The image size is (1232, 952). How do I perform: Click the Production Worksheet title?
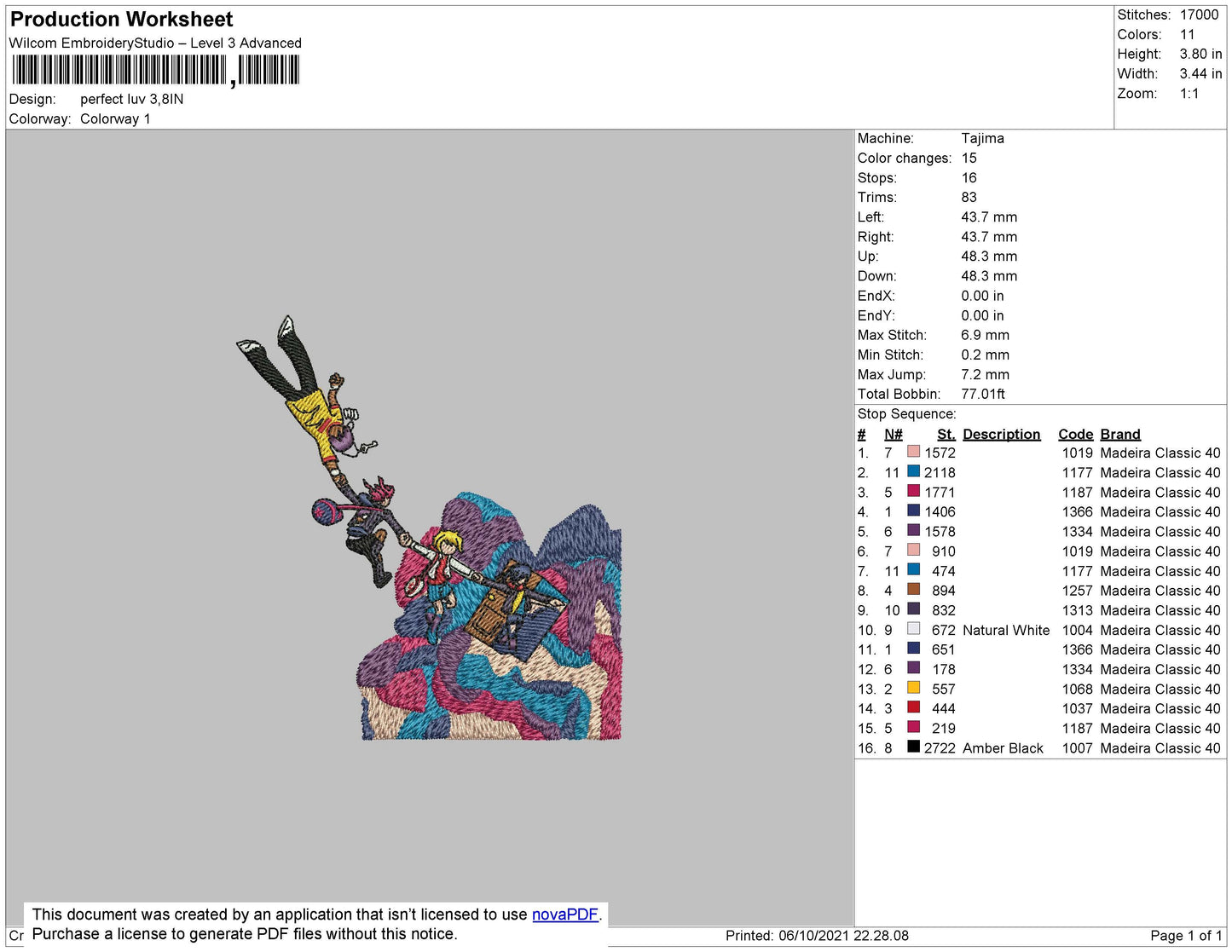[x=121, y=20]
